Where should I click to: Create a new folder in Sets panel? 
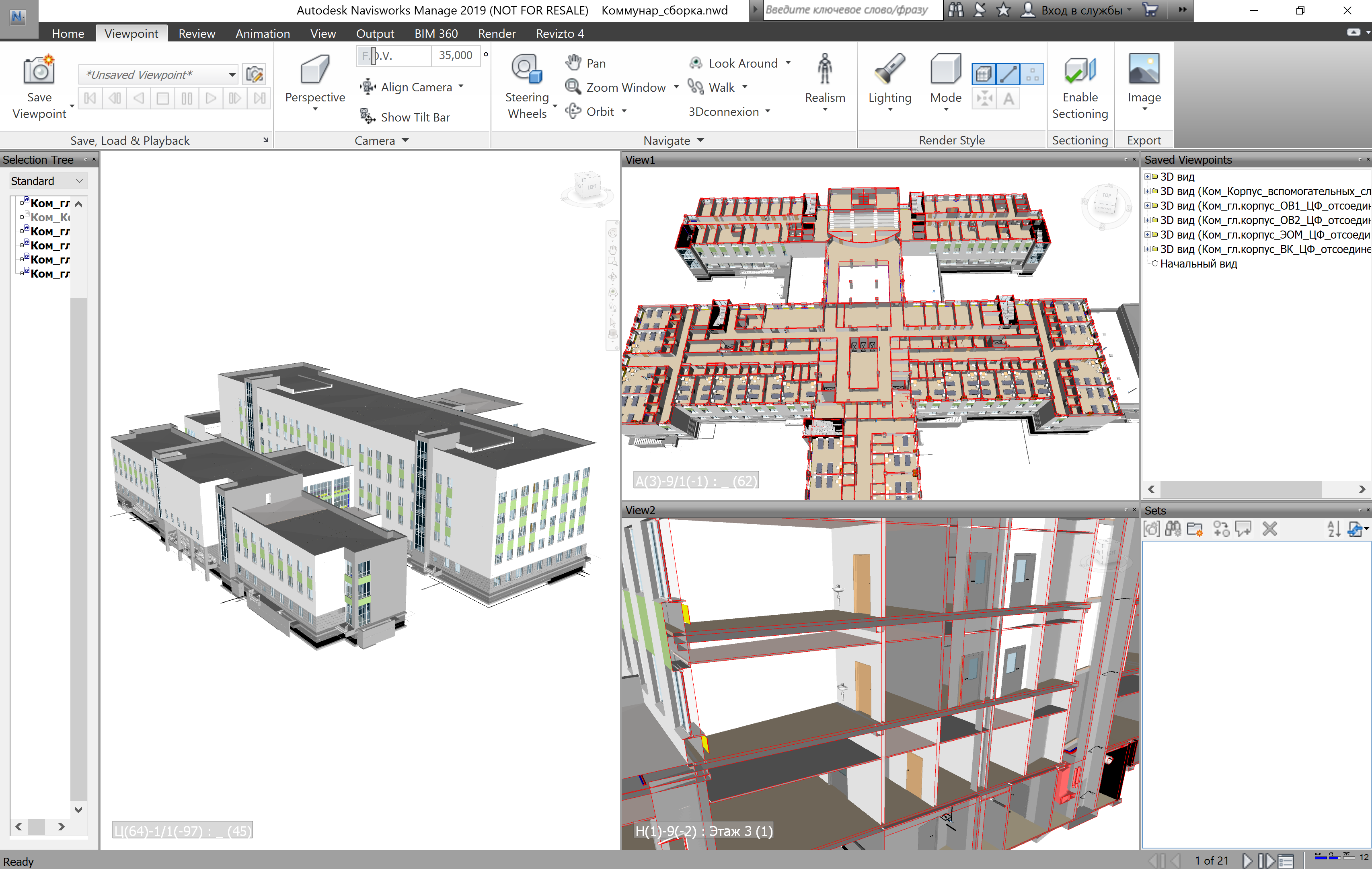[x=1195, y=529]
